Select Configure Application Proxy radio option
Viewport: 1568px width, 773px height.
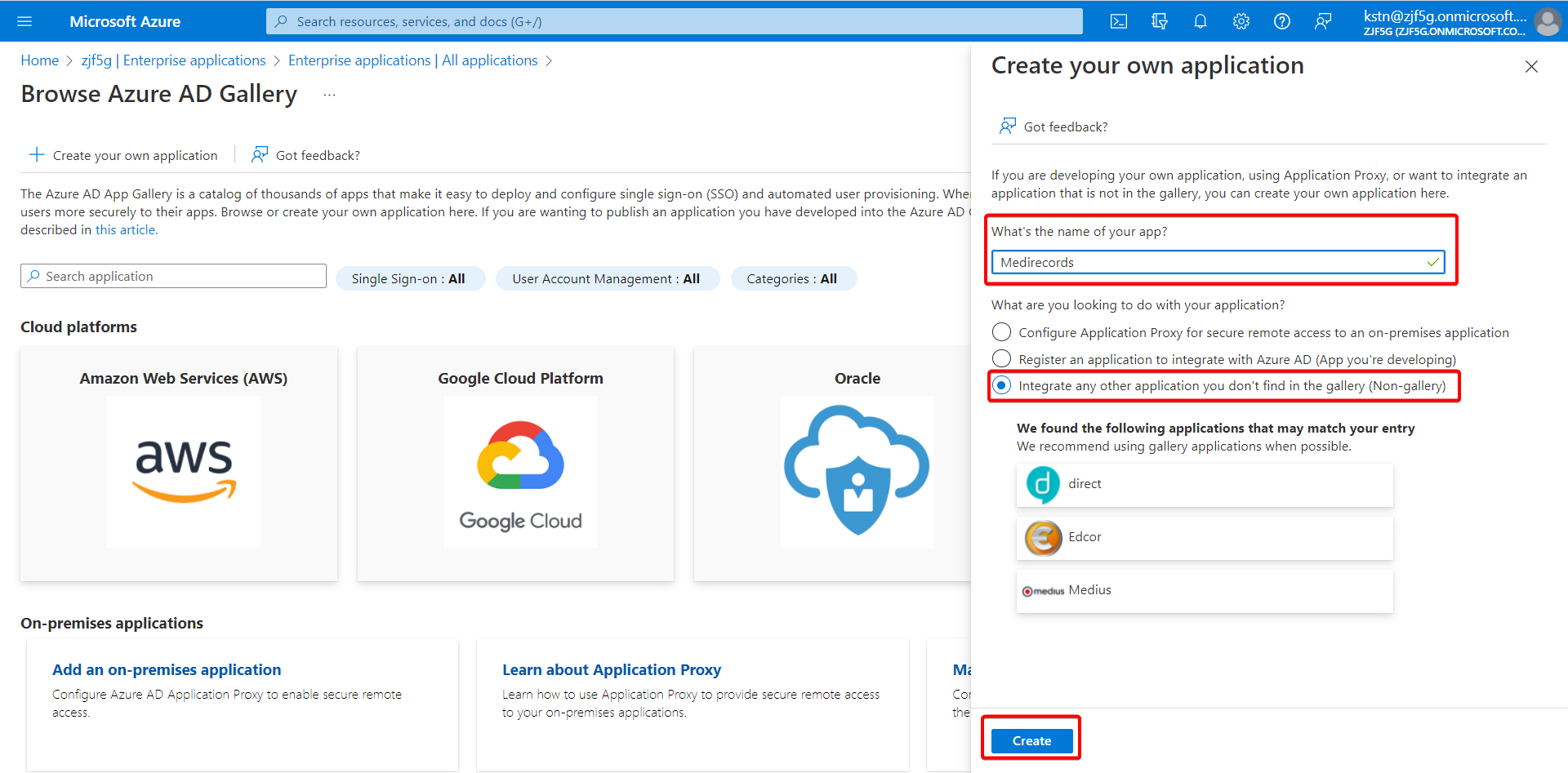pyautogui.click(x=1001, y=332)
